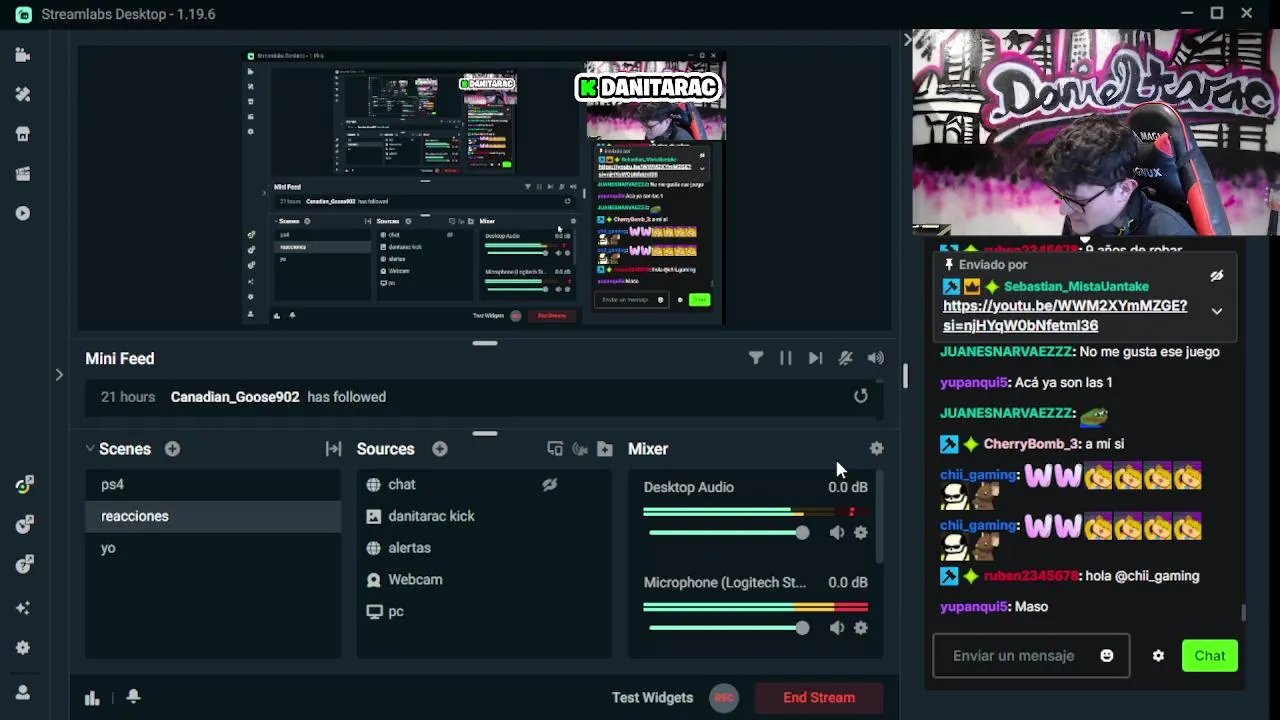Open chat settings gear icon
Viewport: 1280px width, 720px height.
[x=1158, y=656]
